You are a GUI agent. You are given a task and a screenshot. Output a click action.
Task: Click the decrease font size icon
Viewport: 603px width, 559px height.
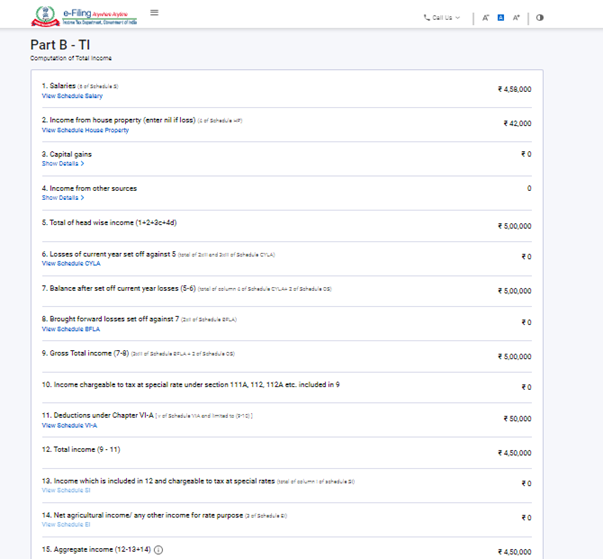(x=485, y=18)
